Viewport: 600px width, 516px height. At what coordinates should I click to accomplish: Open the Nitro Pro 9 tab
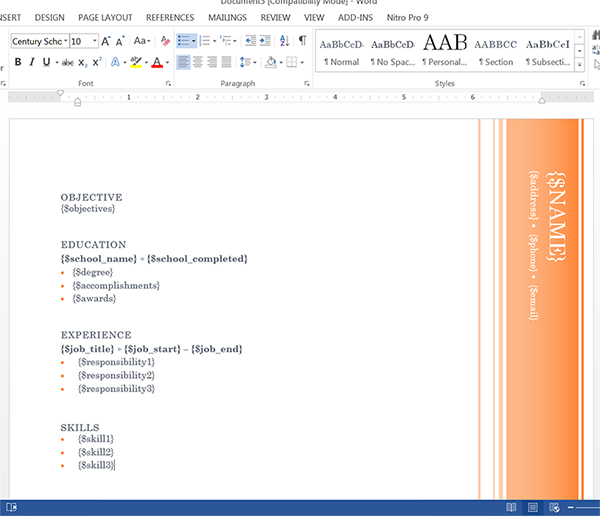tap(407, 18)
